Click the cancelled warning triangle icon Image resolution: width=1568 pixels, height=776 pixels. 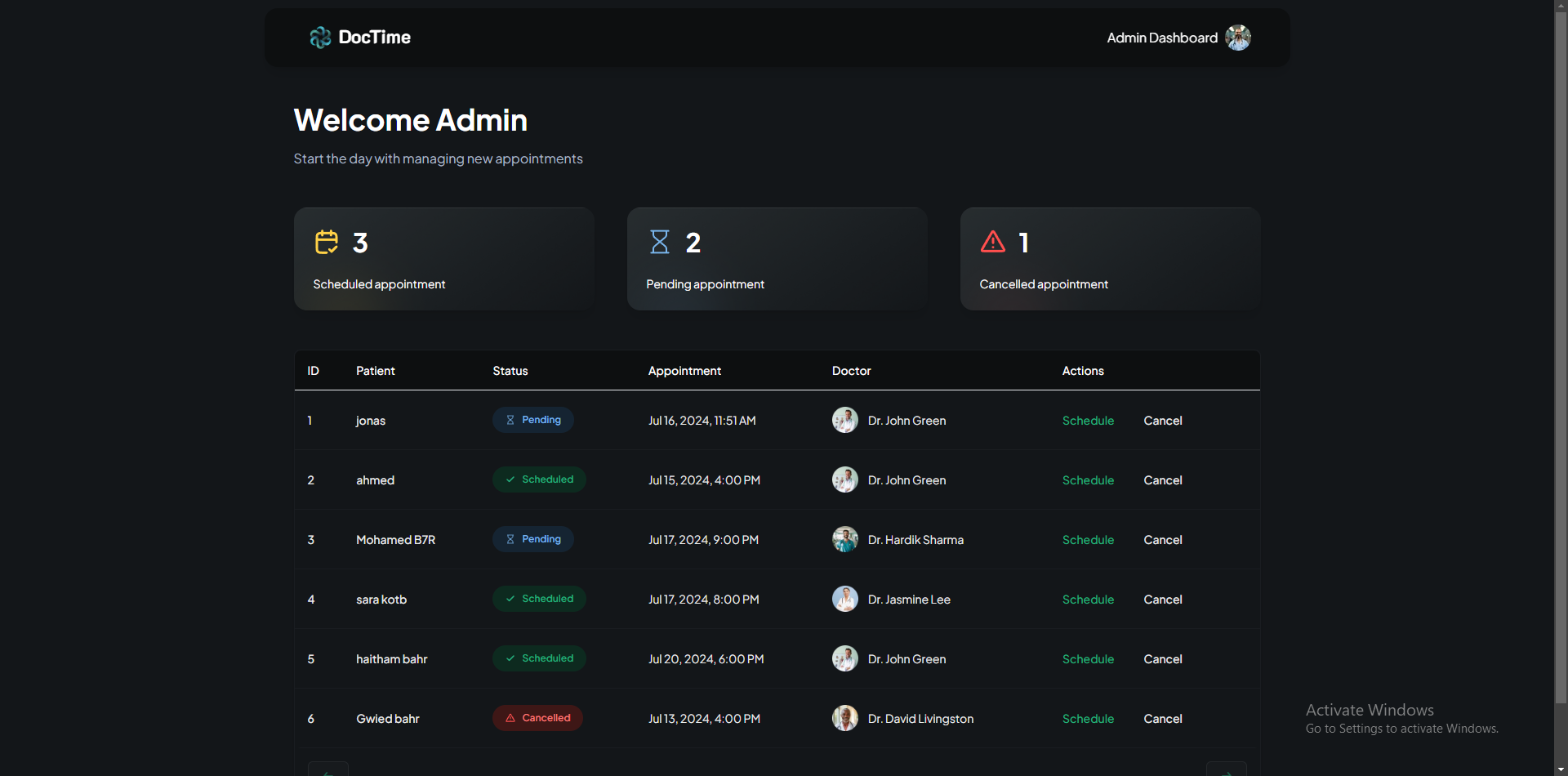993,242
